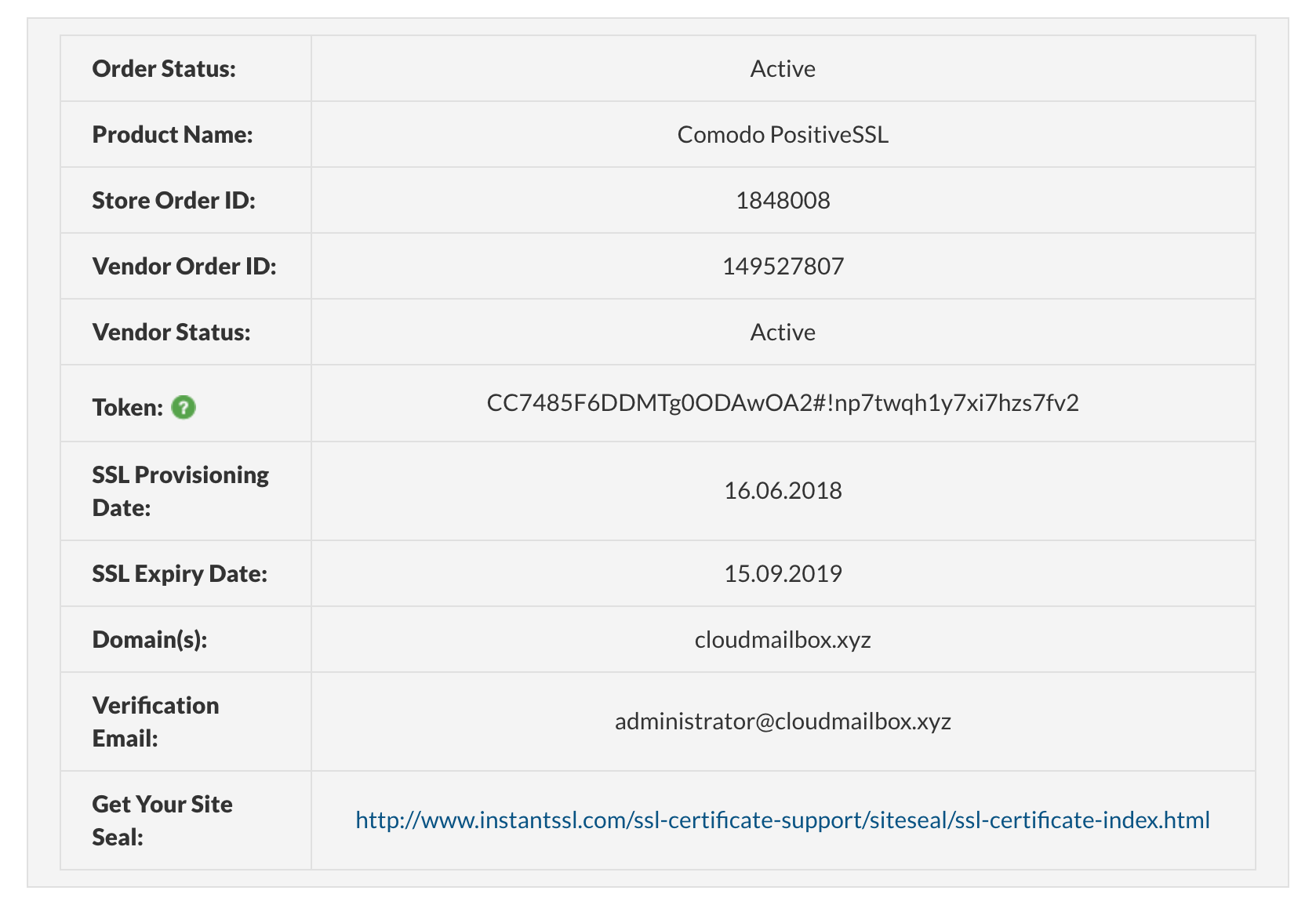Open the instantssl.com site seal link
This screenshot has width=1316, height=905.
coord(782,820)
